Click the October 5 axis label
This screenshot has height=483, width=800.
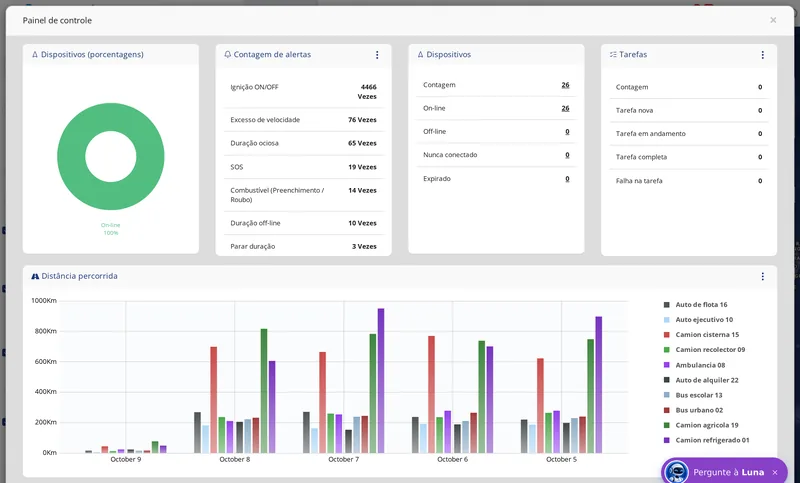[x=561, y=460]
